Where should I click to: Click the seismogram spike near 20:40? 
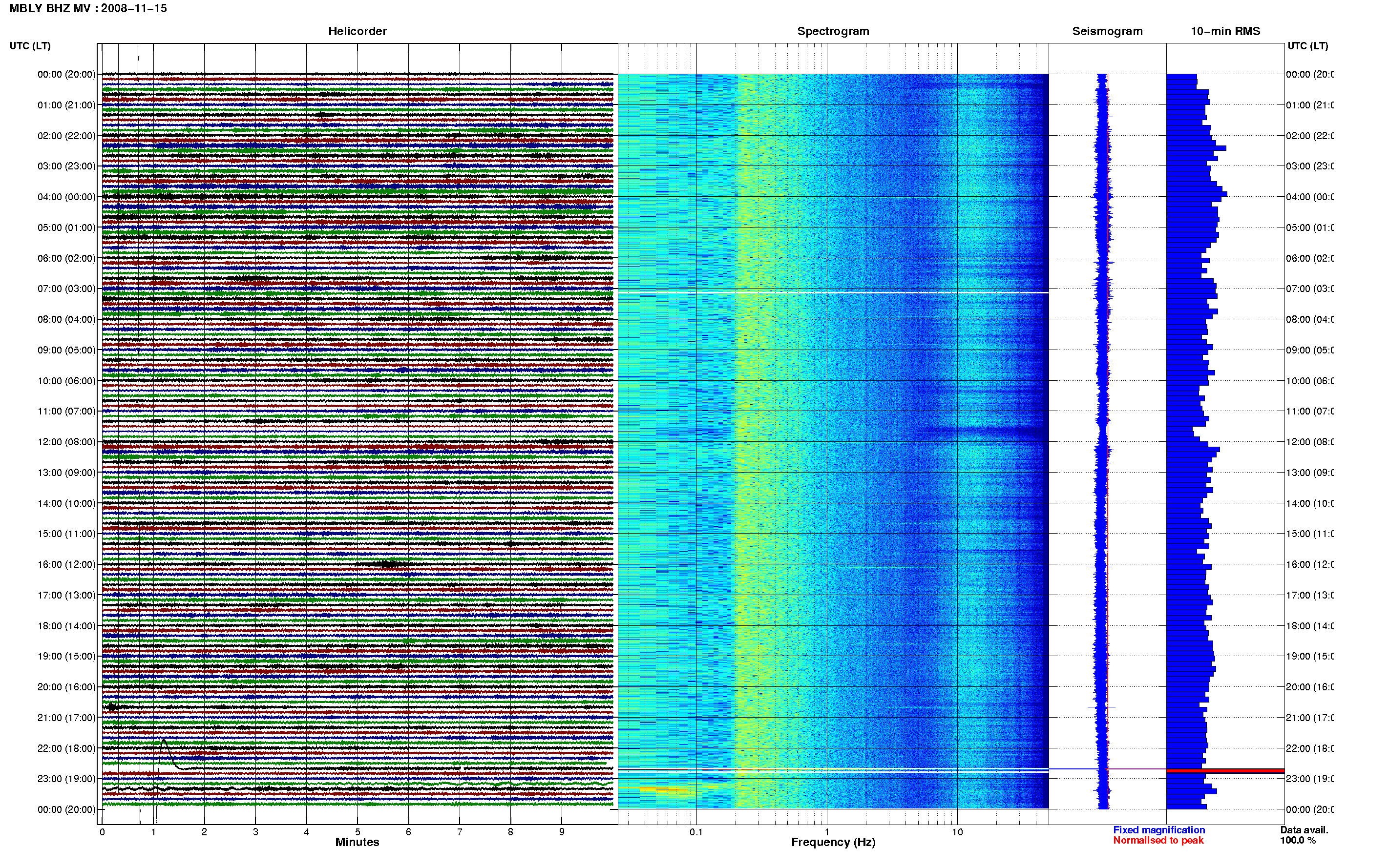click(x=1101, y=707)
